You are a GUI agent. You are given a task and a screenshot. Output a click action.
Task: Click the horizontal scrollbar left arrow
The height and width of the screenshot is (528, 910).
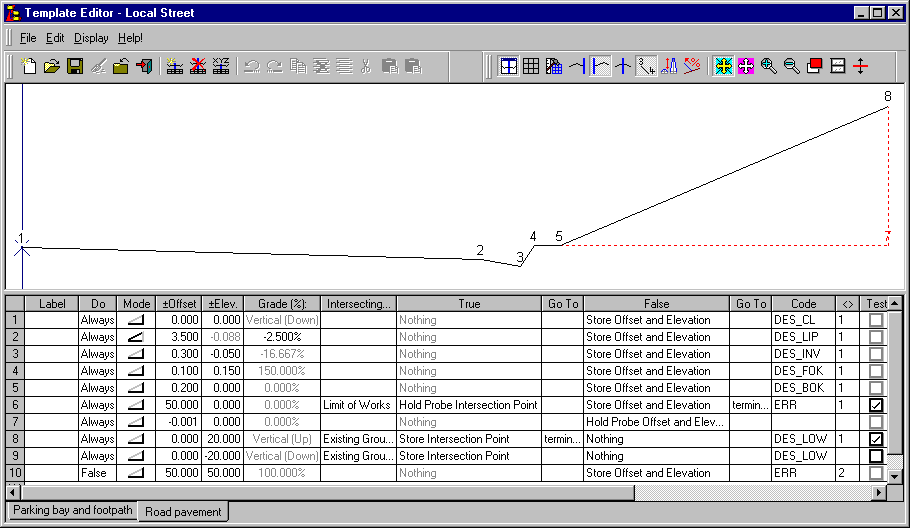13,493
